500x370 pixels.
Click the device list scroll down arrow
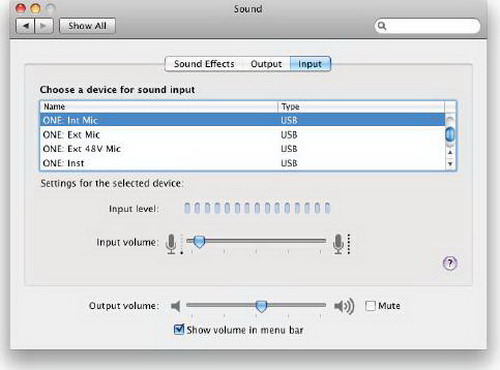tap(450, 164)
